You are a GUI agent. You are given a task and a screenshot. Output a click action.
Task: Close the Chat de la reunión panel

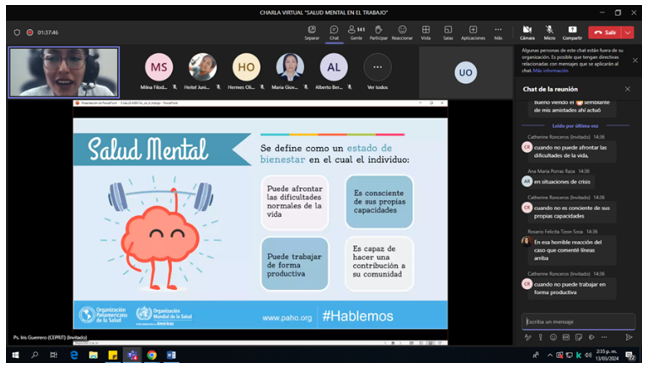pos(627,89)
